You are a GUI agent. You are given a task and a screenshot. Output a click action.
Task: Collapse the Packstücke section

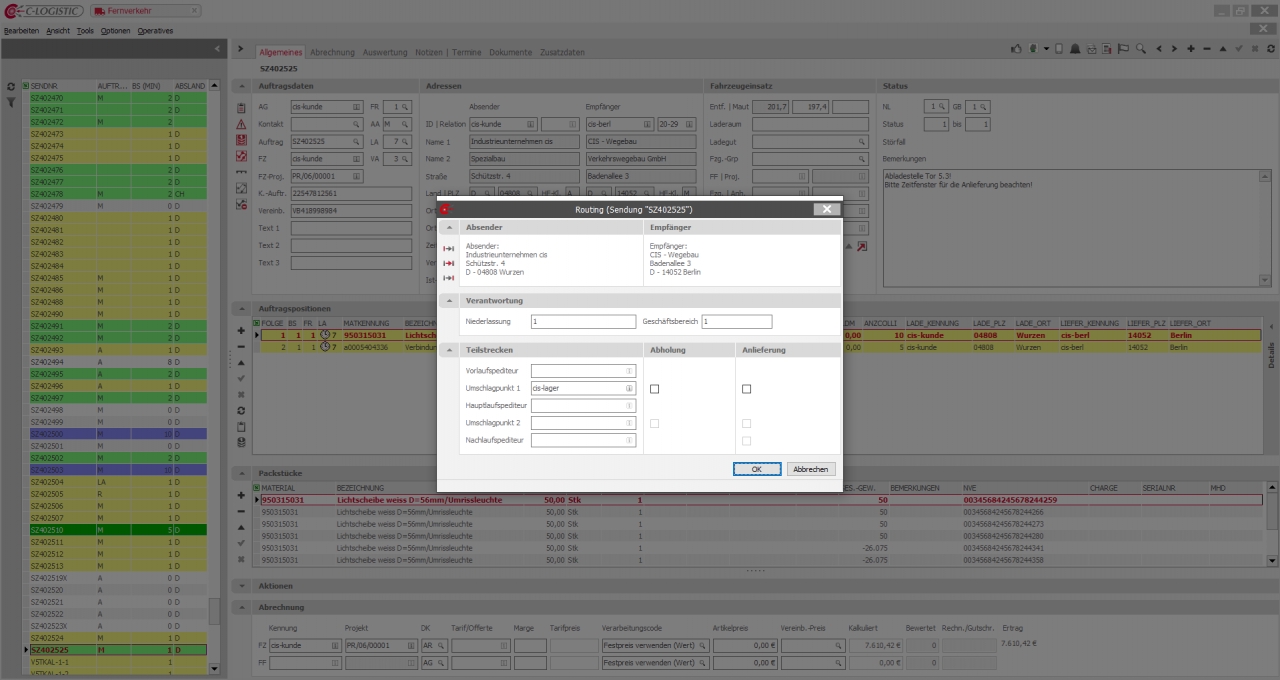point(242,473)
